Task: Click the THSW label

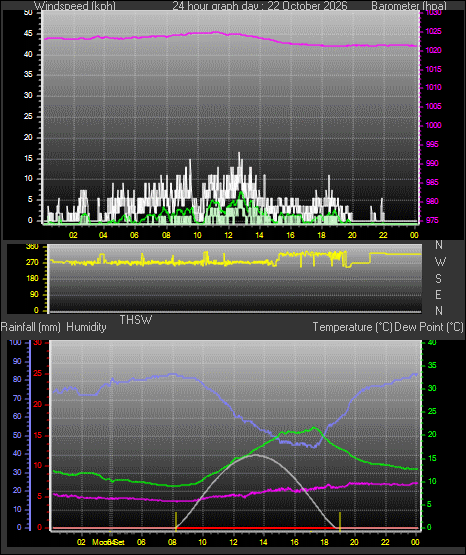Action: (136, 320)
